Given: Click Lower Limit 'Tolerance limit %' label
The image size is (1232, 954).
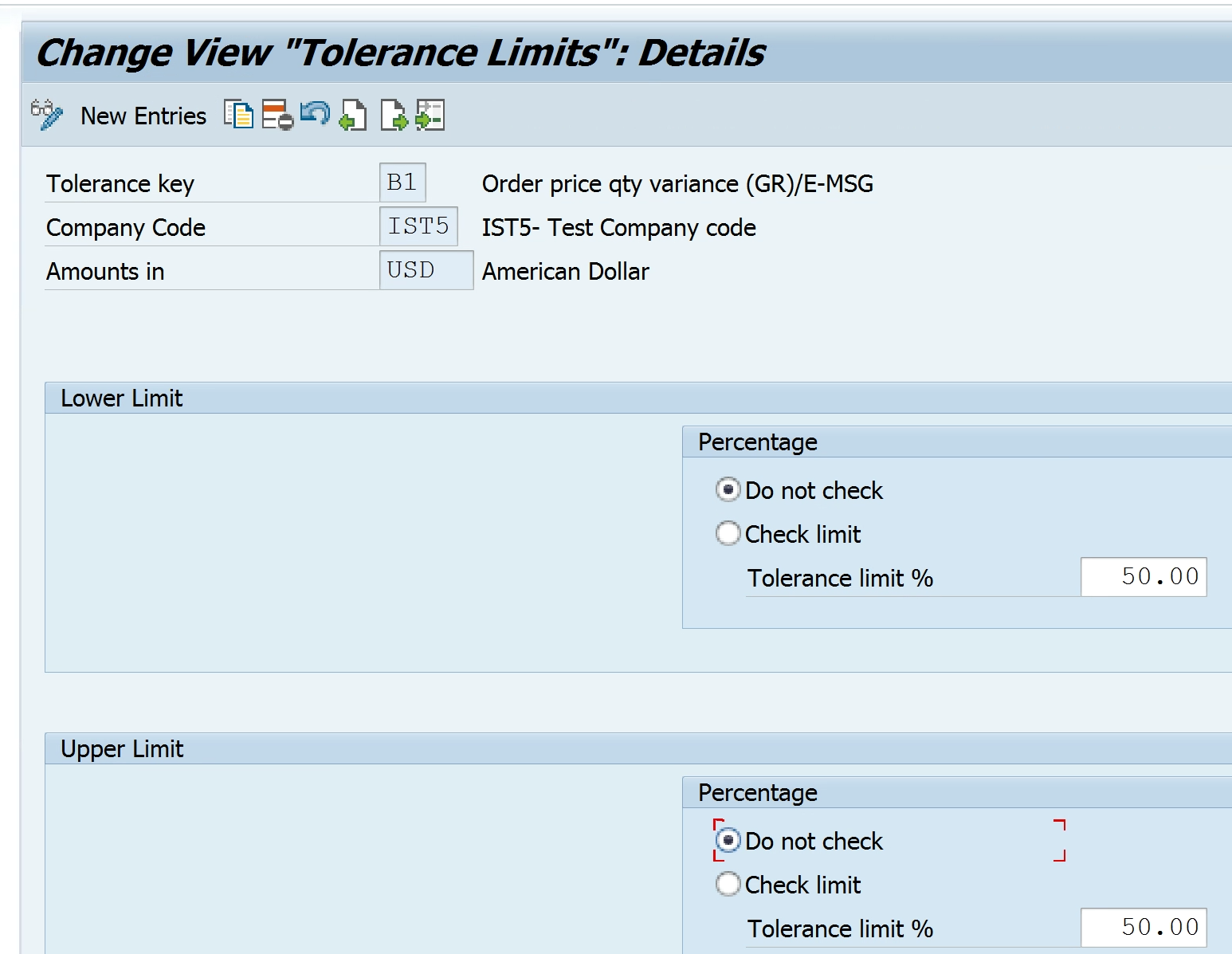Looking at the screenshot, I should (x=840, y=579).
